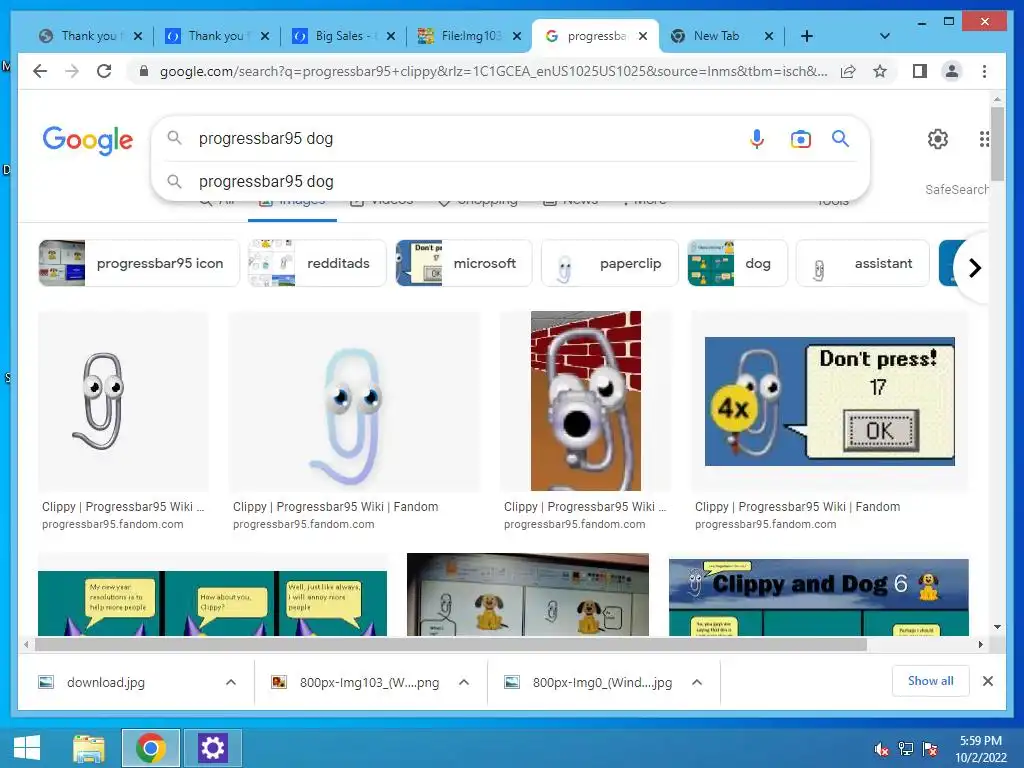
Task: Click the muted volume tray icon
Action: 882,749
